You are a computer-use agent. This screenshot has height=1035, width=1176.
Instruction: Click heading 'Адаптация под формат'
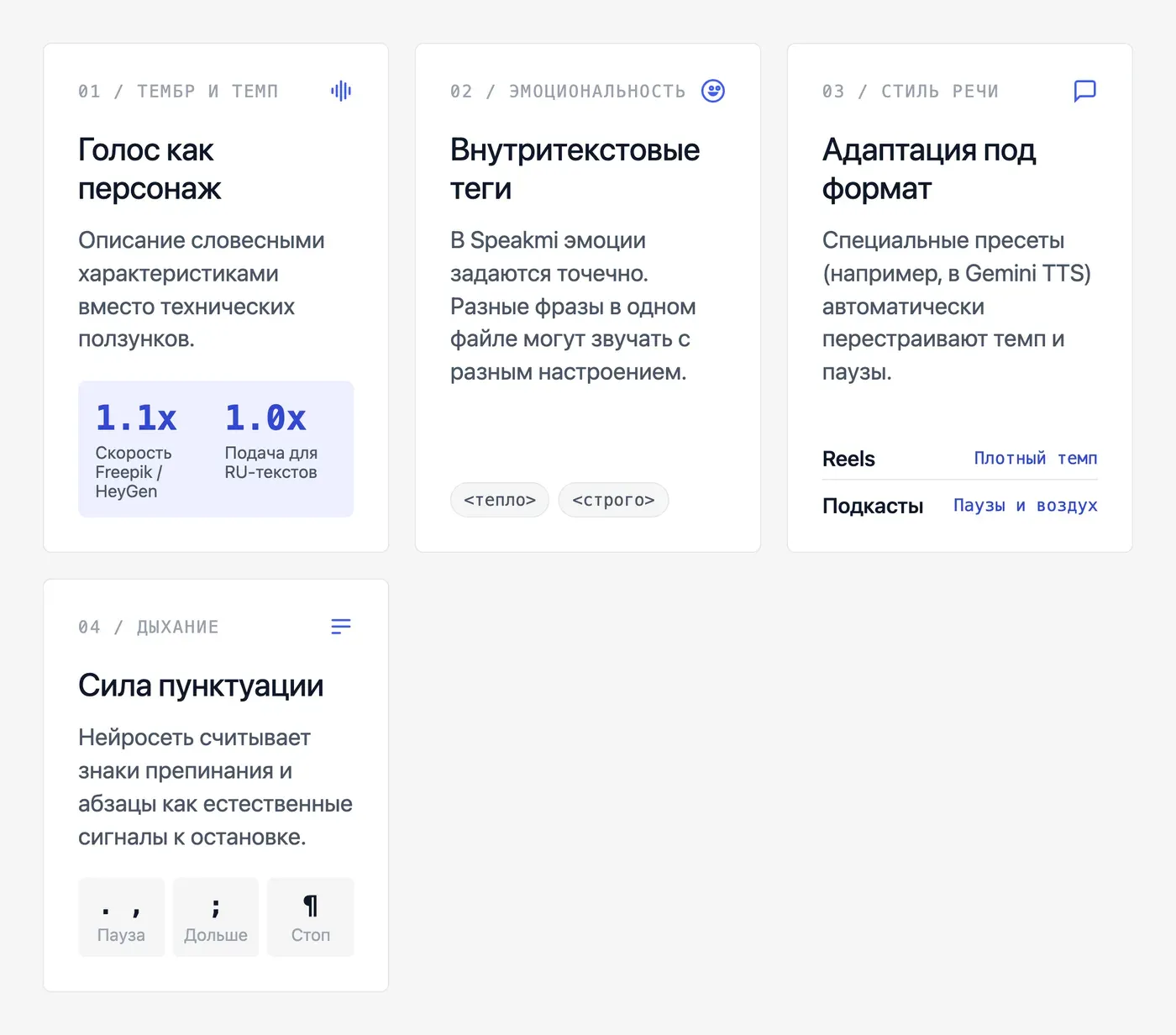click(x=929, y=169)
